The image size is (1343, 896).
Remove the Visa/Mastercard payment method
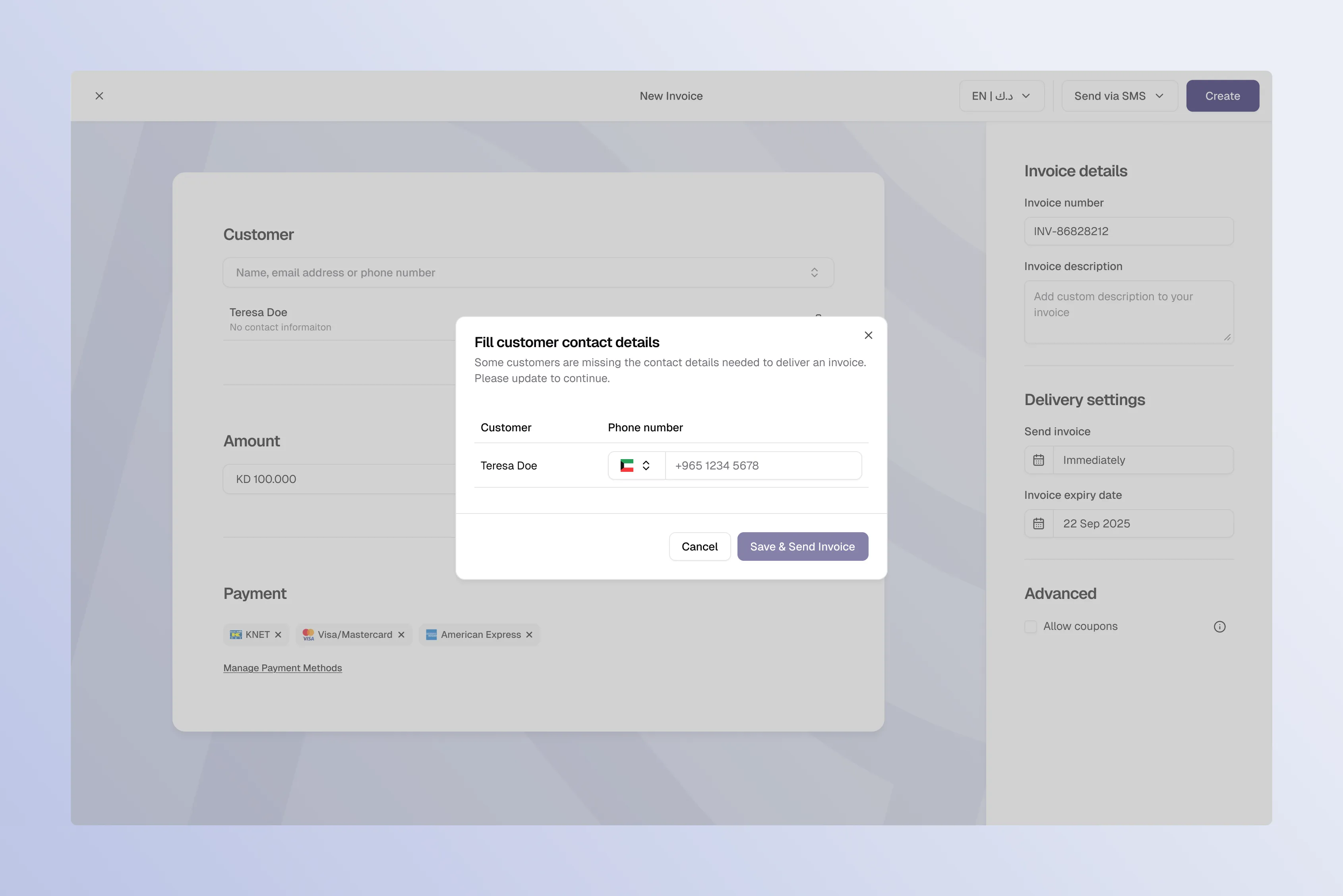click(401, 635)
